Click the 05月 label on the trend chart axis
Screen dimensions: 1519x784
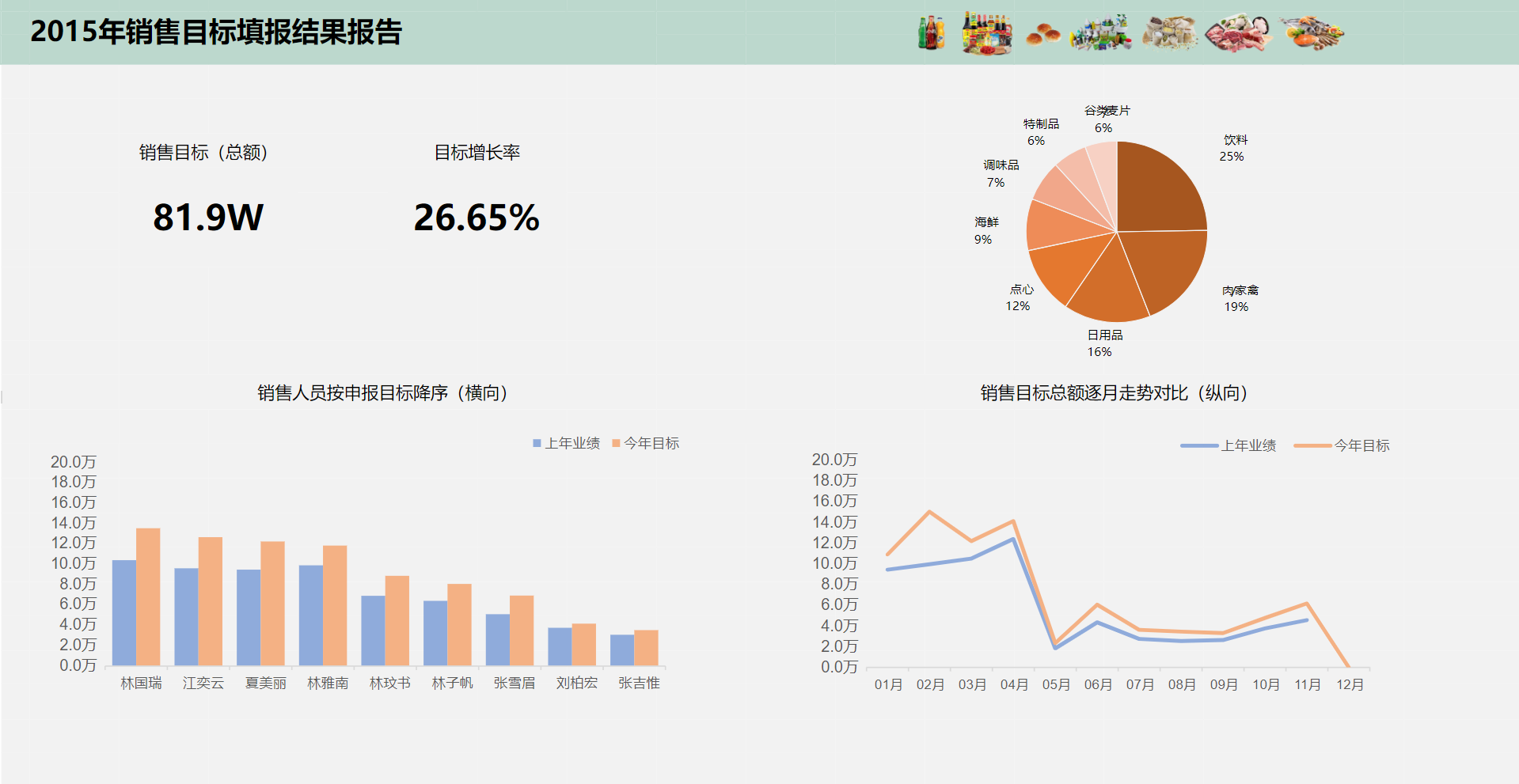pyautogui.click(x=1056, y=684)
